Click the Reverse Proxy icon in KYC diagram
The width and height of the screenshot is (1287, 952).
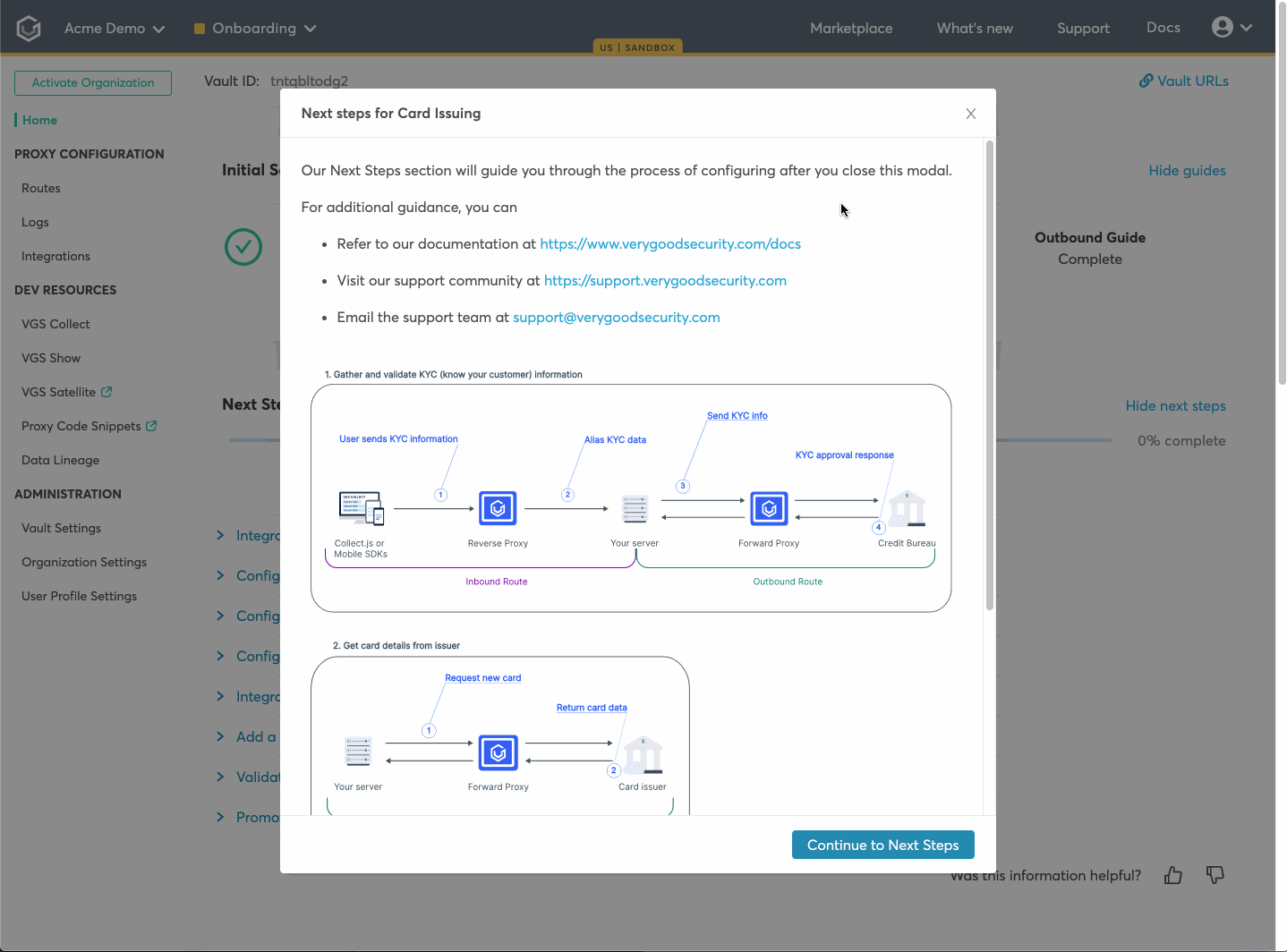pos(498,508)
